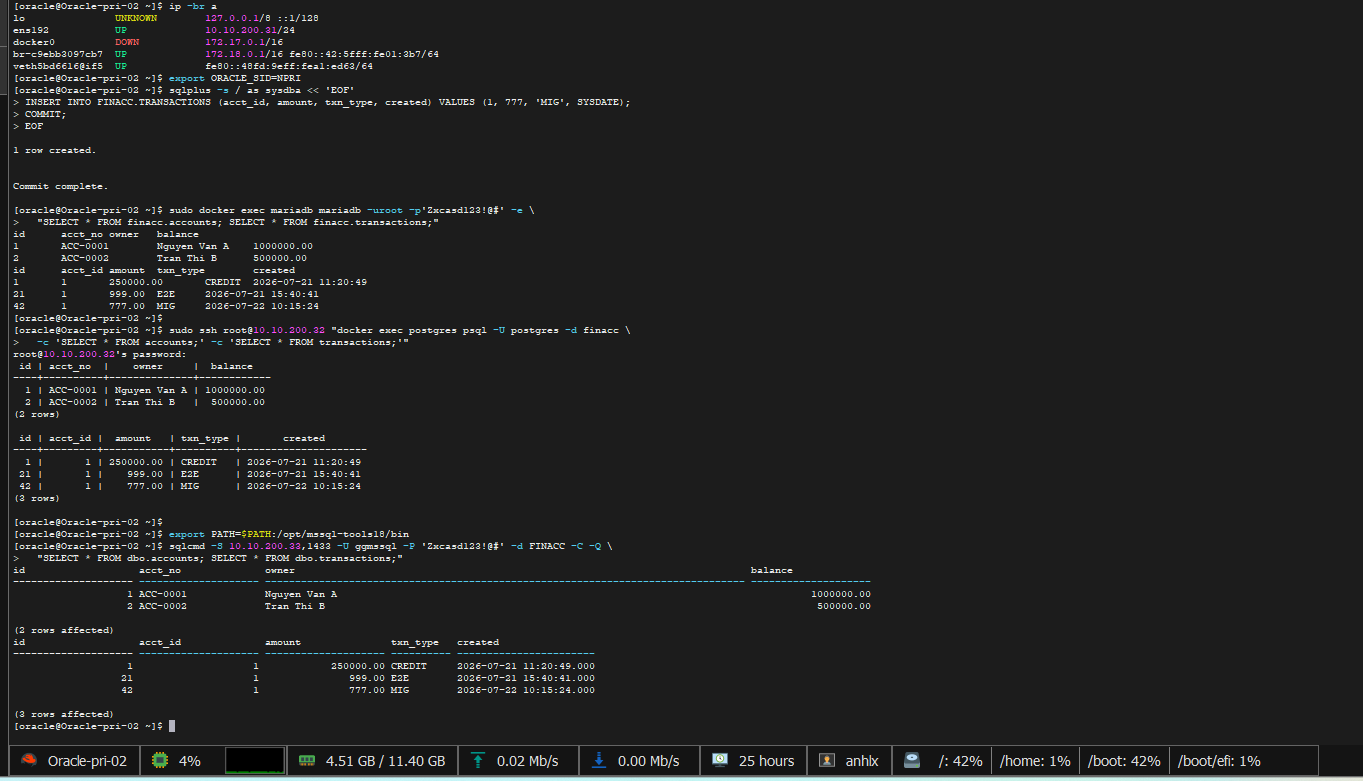Click the br-c9ebb3097cb7 interface name

click(x=58, y=54)
